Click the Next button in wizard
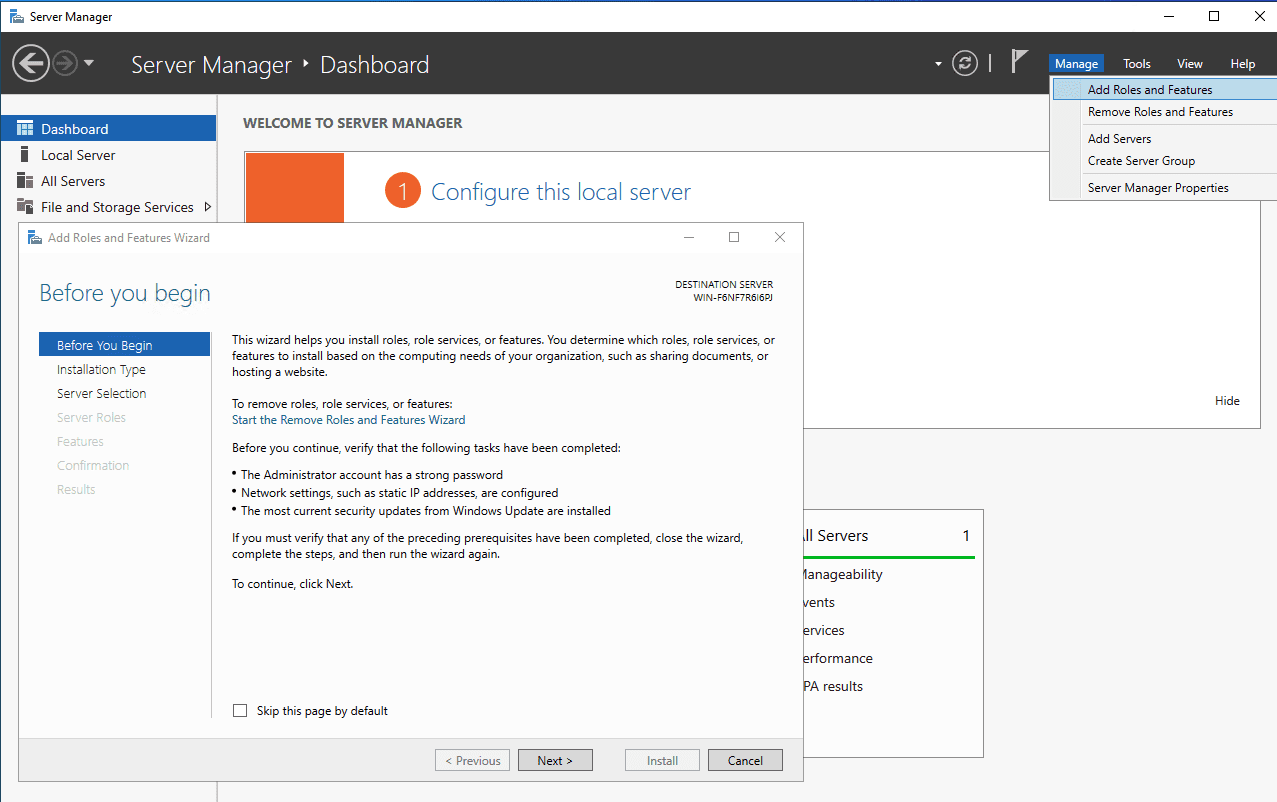 pyautogui.click(x=555, y=761)
